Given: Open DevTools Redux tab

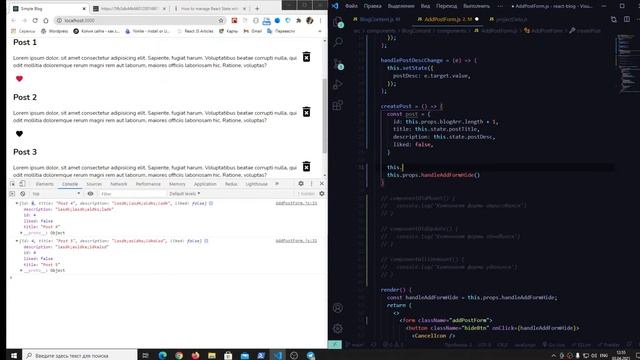Looking at the screenshot, I should pyautogui.click(x=231, y=184).
